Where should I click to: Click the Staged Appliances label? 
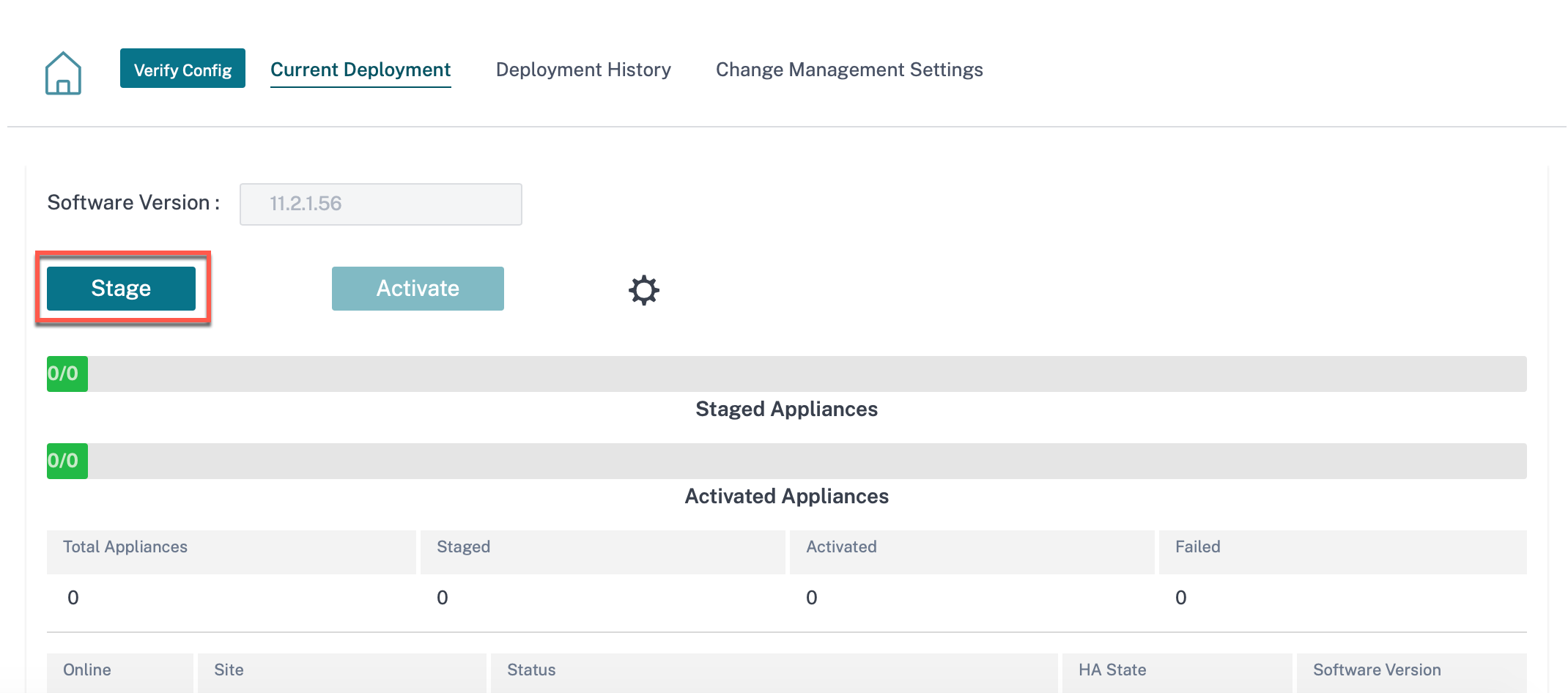coord(787,409)
